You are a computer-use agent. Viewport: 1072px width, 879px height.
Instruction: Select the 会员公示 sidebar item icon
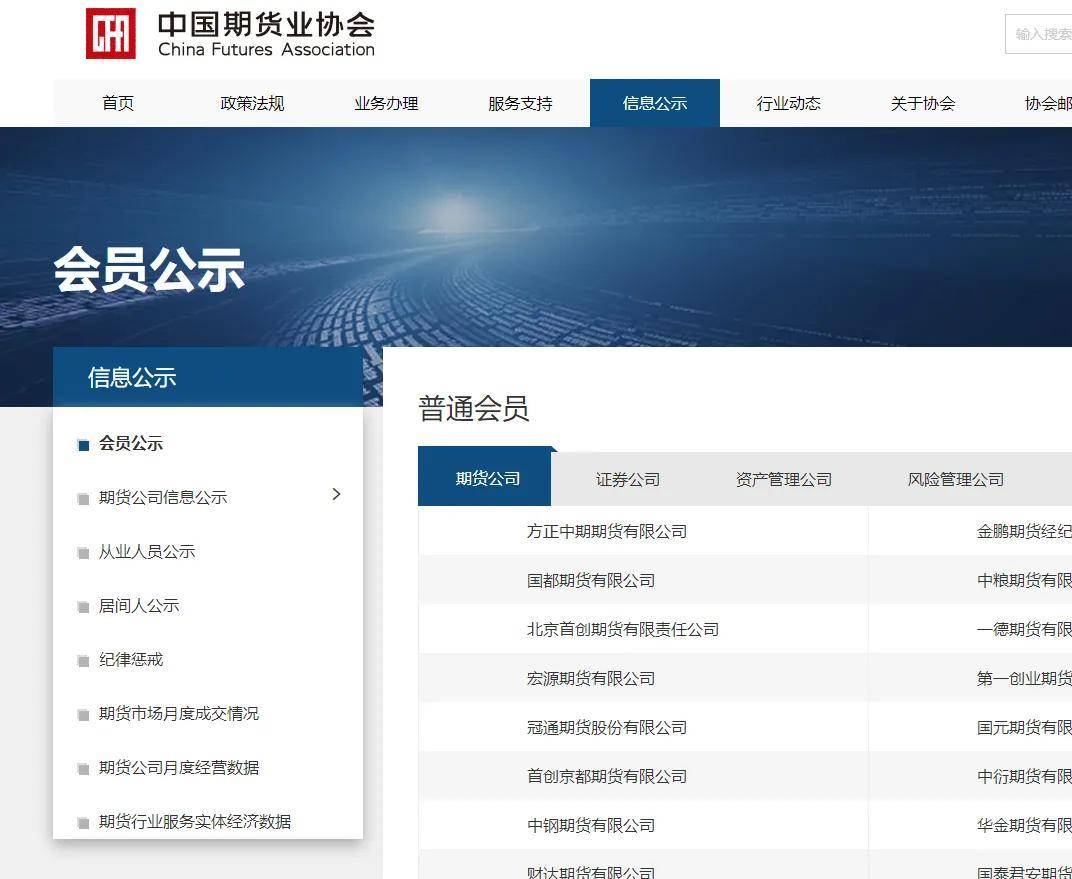pyautogui.click(x=83, y=443)
